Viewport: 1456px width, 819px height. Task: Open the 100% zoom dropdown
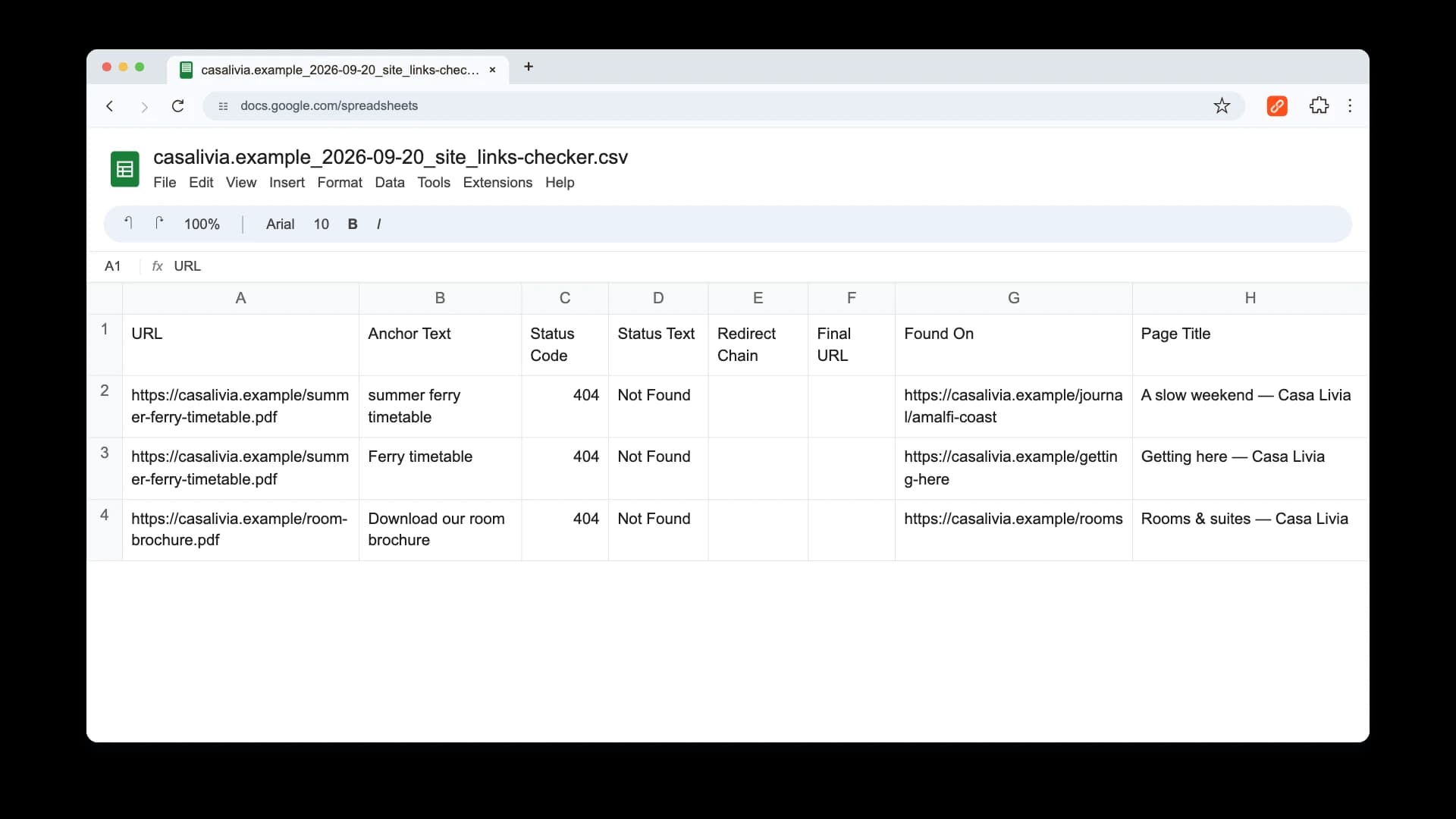(x=202, y=224)
